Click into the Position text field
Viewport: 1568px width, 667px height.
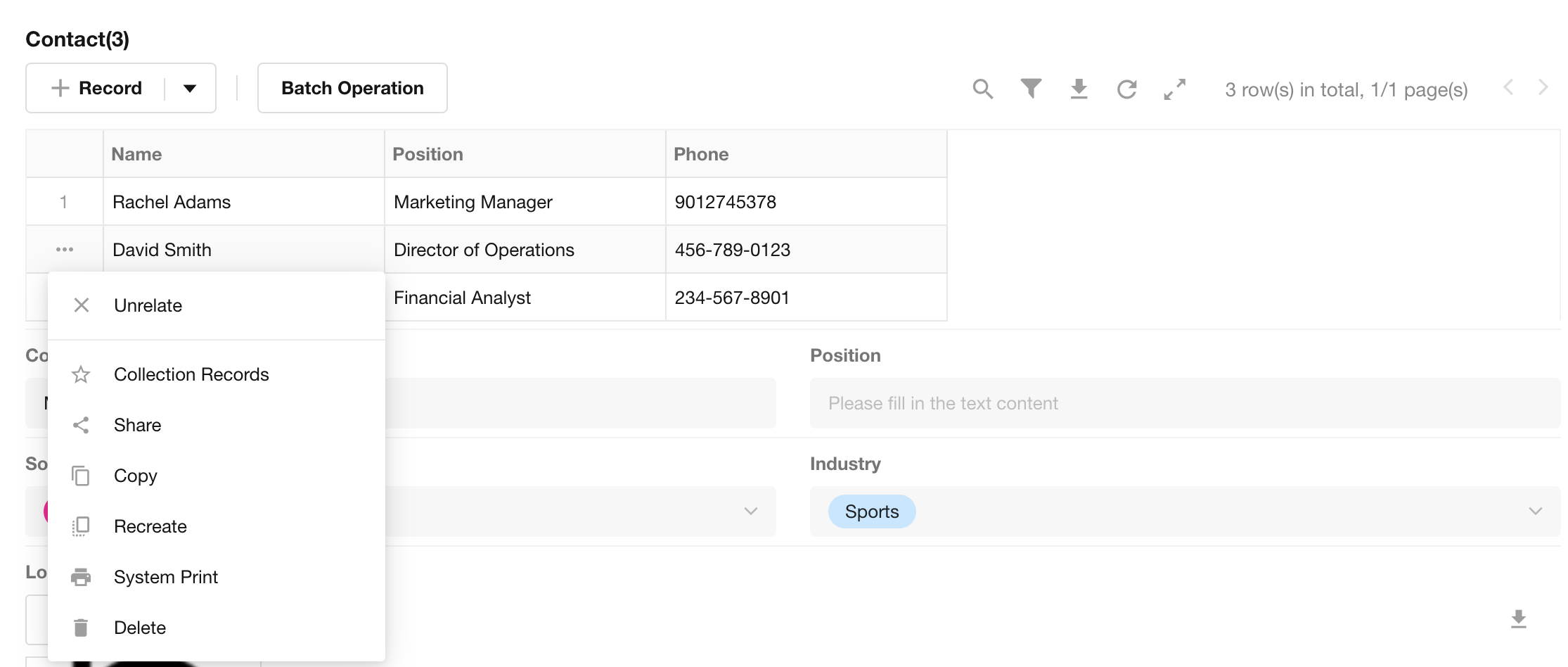(x=1184, y=403)
